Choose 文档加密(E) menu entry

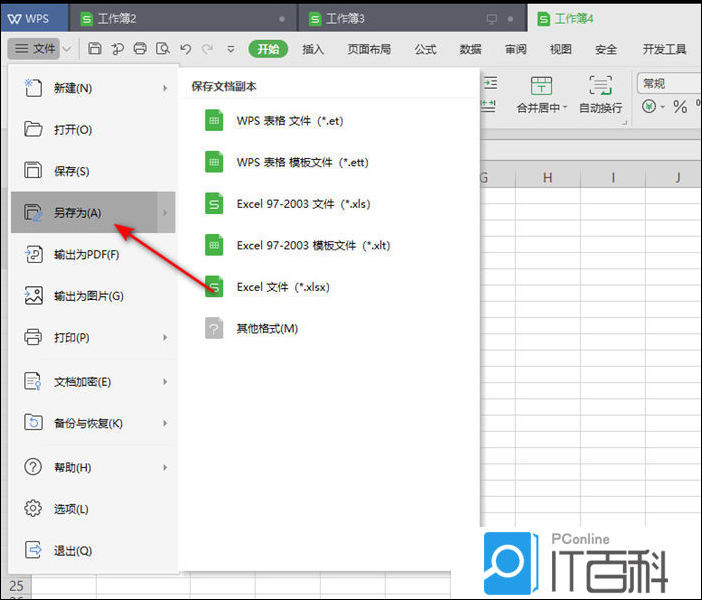tap(93, 381)
